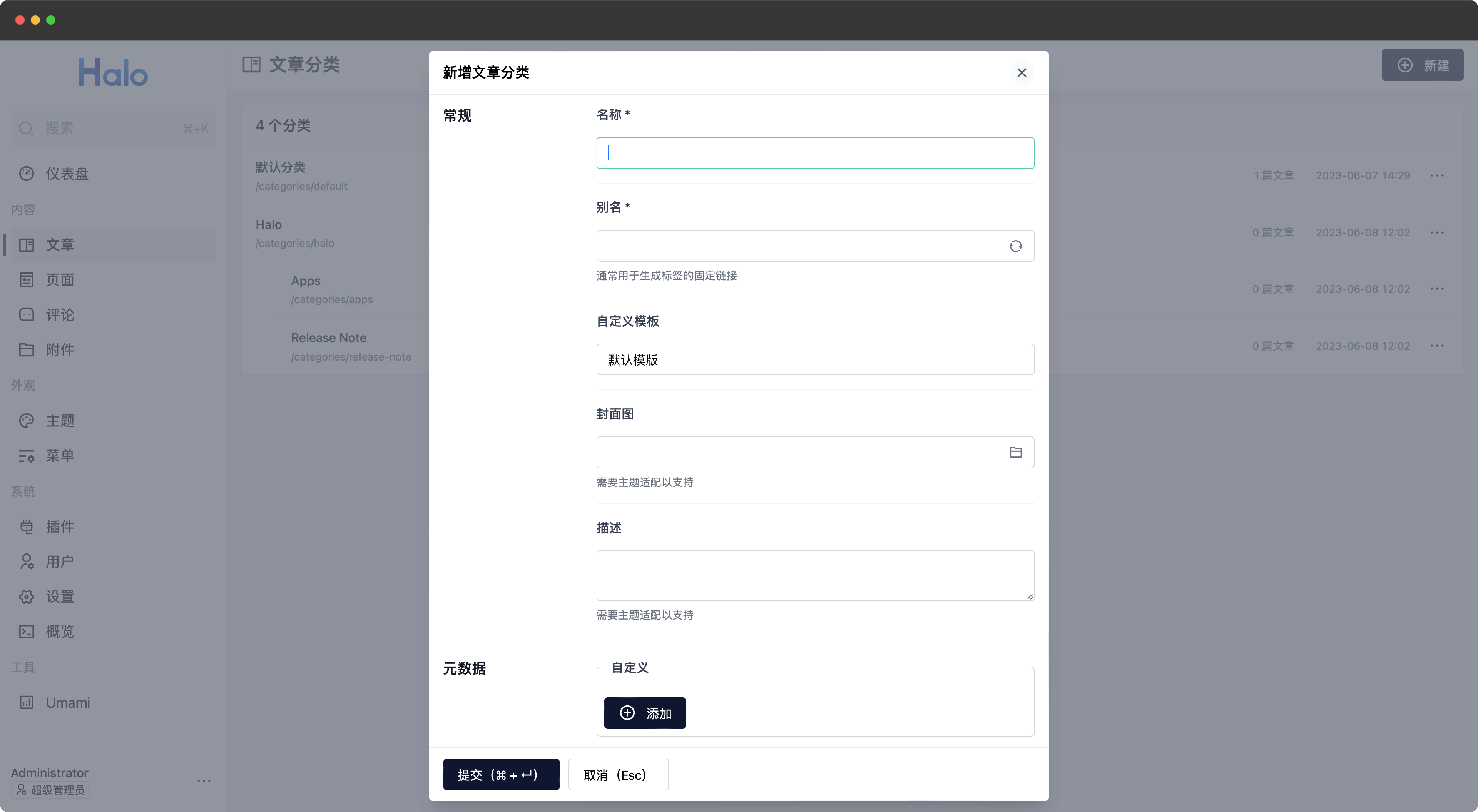Open 概览 in the sidebar
This screenshot has width=1478, height=812.
[113, 631]
